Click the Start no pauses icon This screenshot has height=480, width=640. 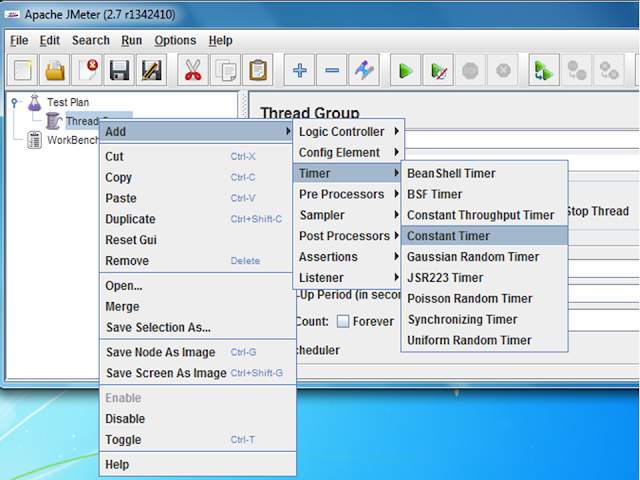[438, 70]
